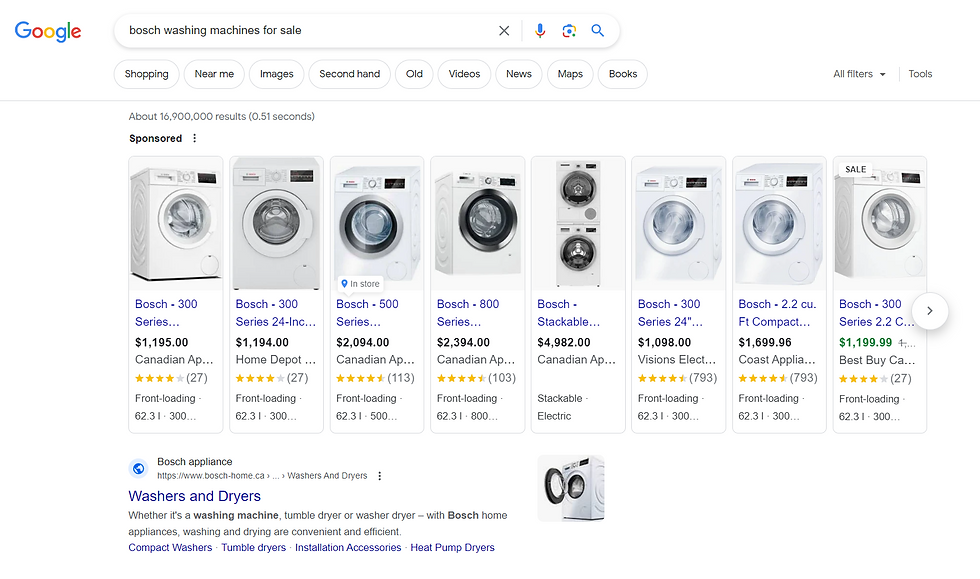Open the Installation Accessories sitelink

(x=348, y=547)
